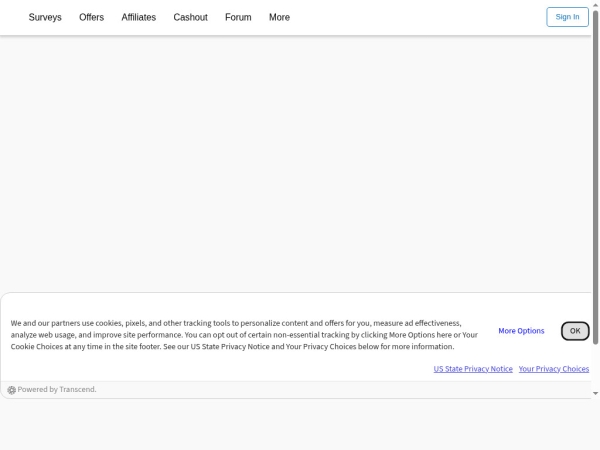Screen dimensions: 600x450
Task: Select Cashout in the navigation bar
Action: click(190, 17)
